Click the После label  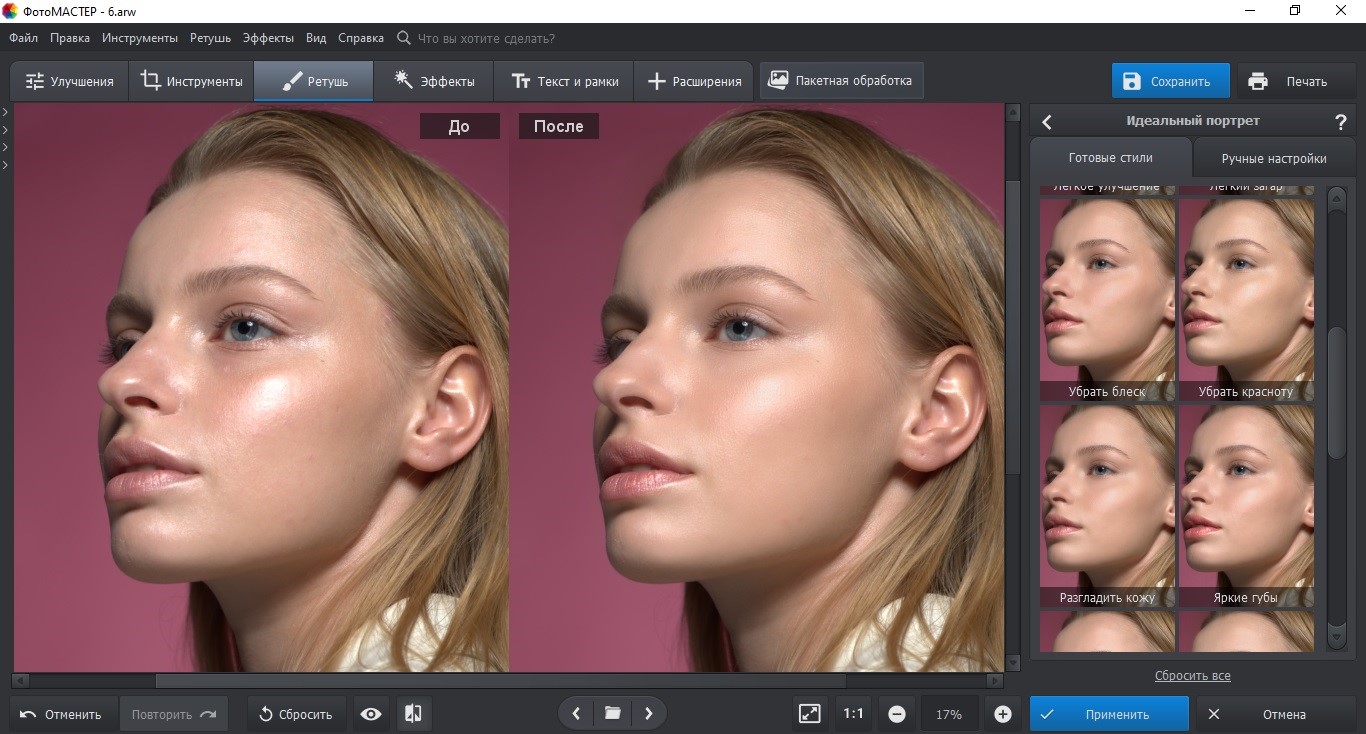[559, 126]
